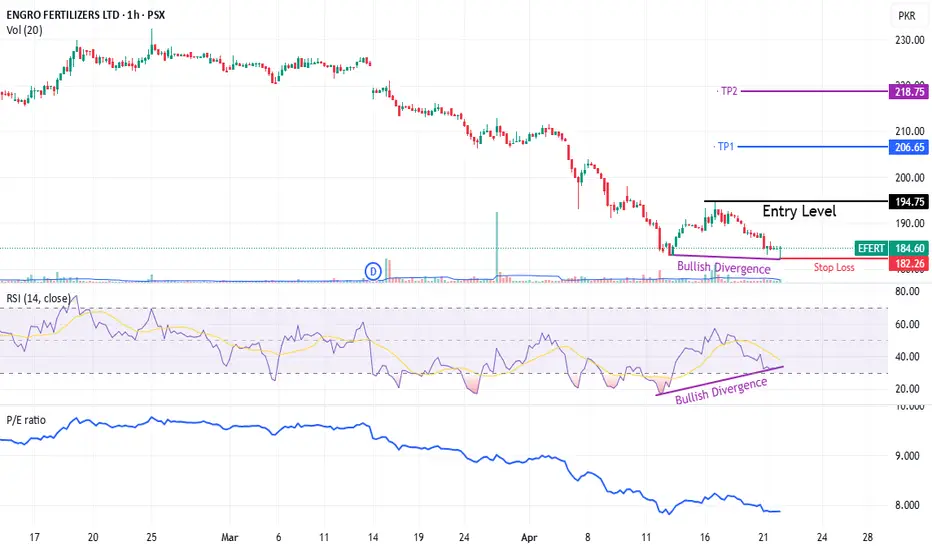932x550 pixels.
Task: Click the TP1 text label on chart
Action: point(726,146)
